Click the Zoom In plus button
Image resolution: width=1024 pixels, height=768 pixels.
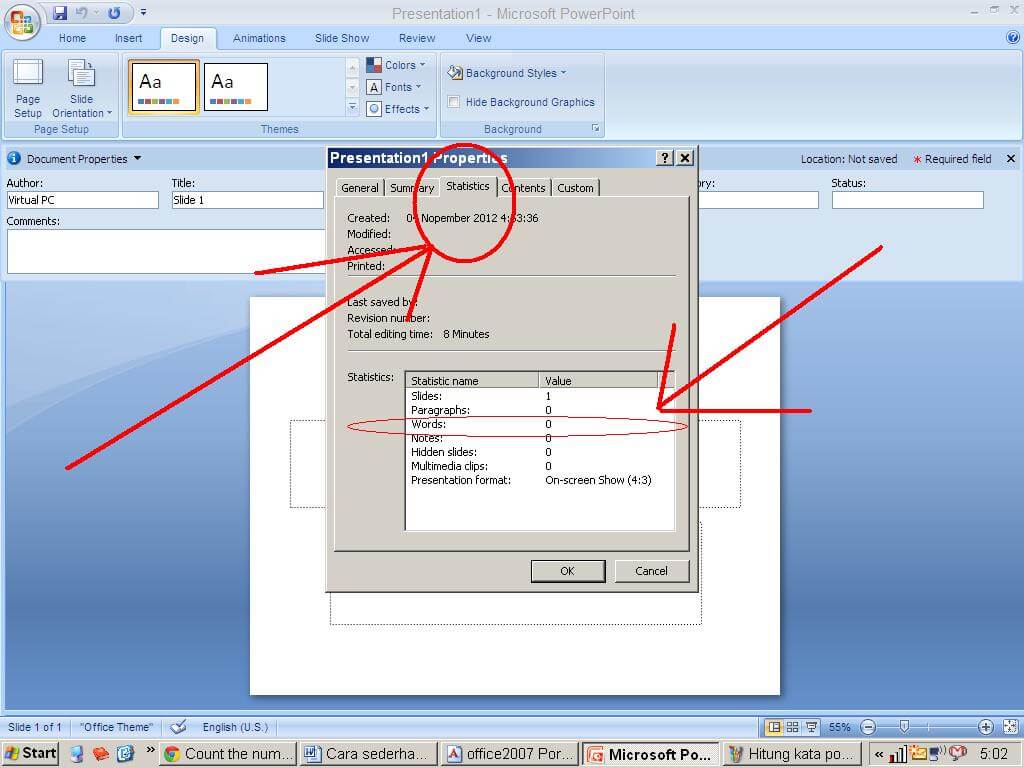986,727
